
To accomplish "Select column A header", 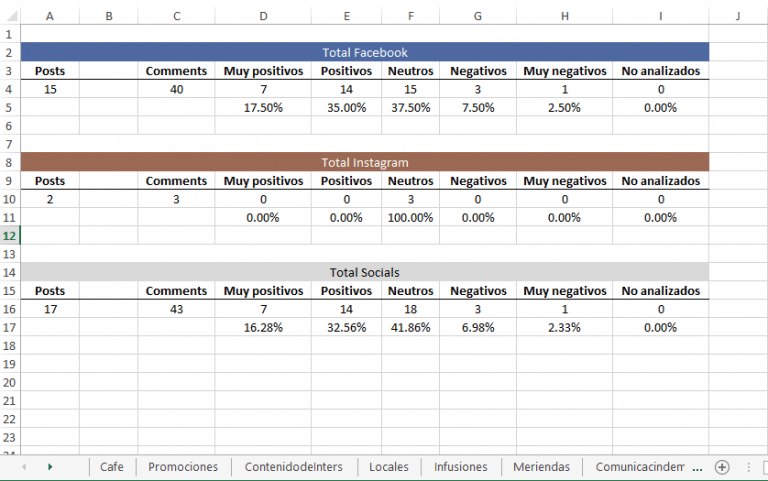I will coord(50,16).
